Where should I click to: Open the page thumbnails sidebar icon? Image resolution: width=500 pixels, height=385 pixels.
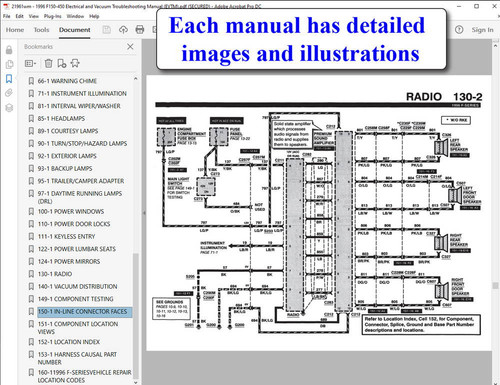click(x=9, y=64)
